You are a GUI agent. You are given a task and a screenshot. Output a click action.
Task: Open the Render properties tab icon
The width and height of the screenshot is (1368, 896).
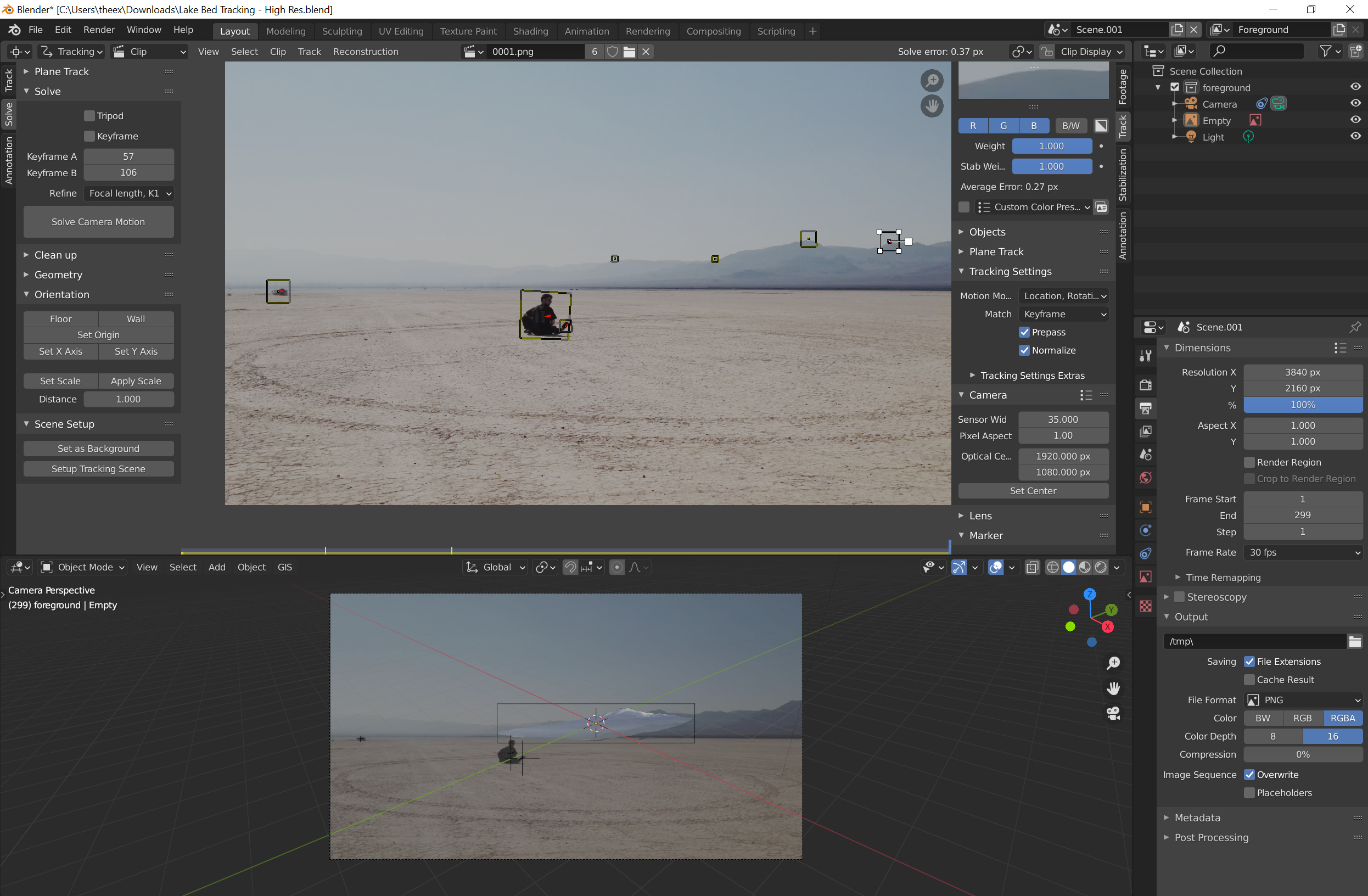[1146, 385]
